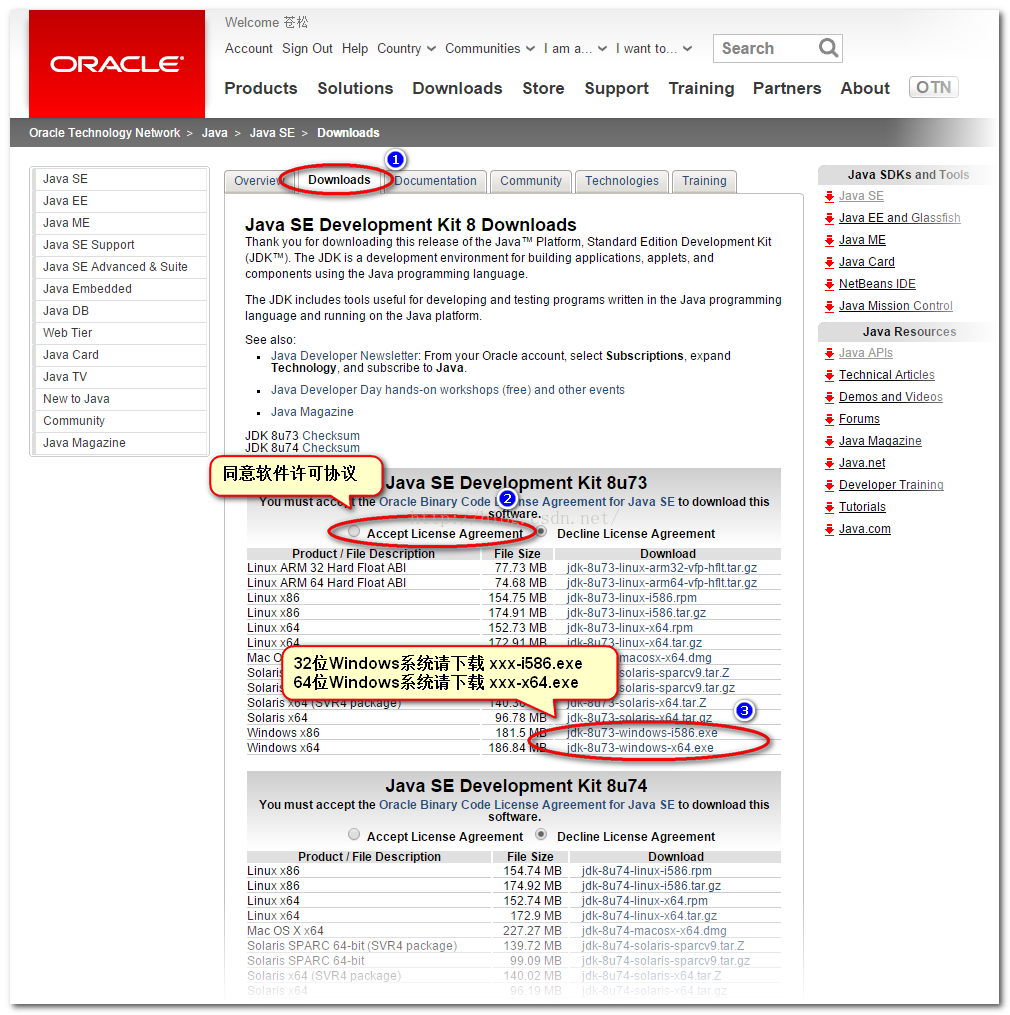This screenshot has width=1010, height=1015.
Task: Open Java SE breadcrumb link
Action: [272, 133]
